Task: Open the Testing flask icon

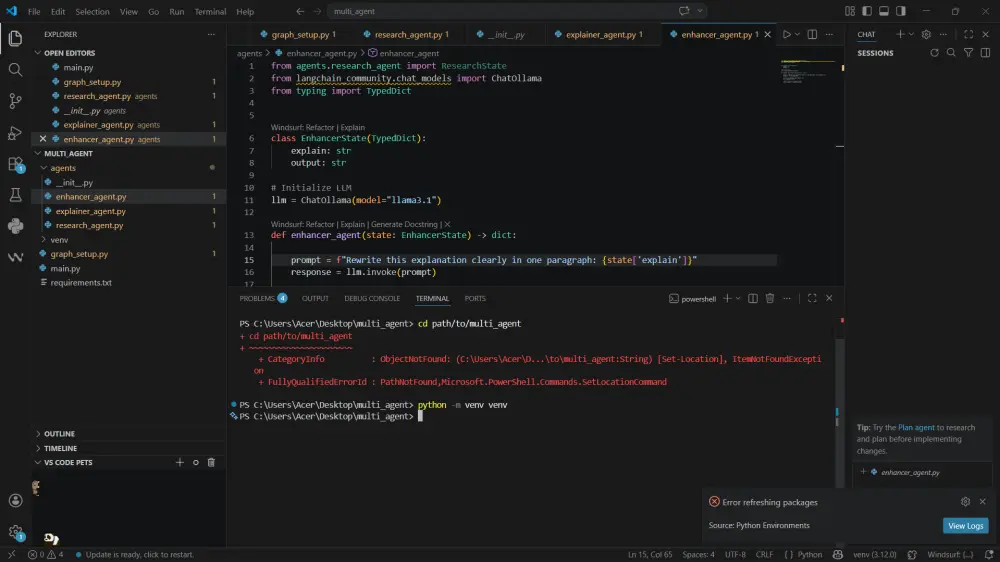Action: click(x=15, y=195)
